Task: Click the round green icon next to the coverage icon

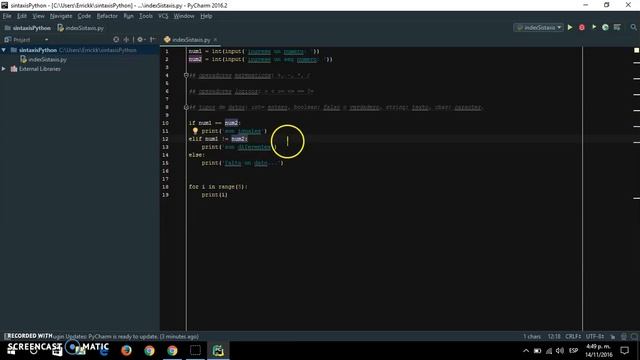Action: (605, 27)
